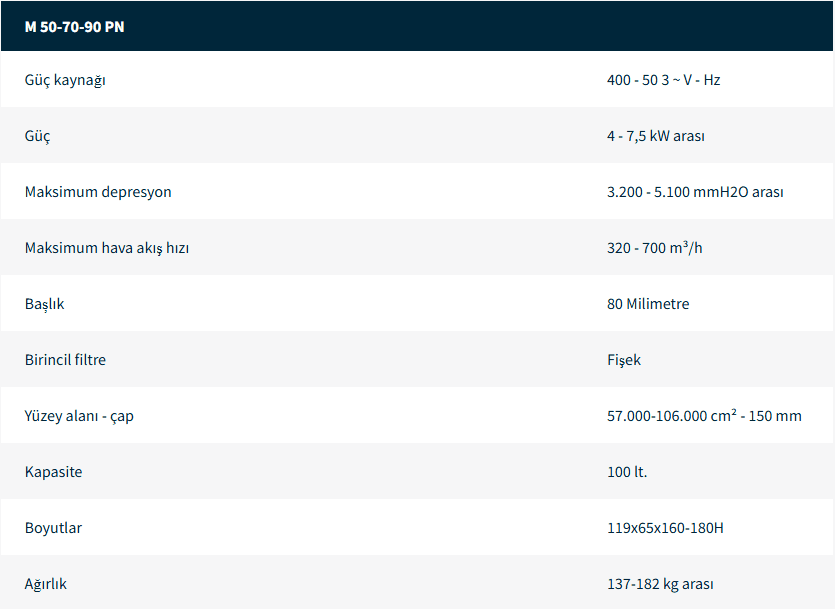Click the 320 - 700 m³/h value
835x609 pixels.
(x=654, y=248)
